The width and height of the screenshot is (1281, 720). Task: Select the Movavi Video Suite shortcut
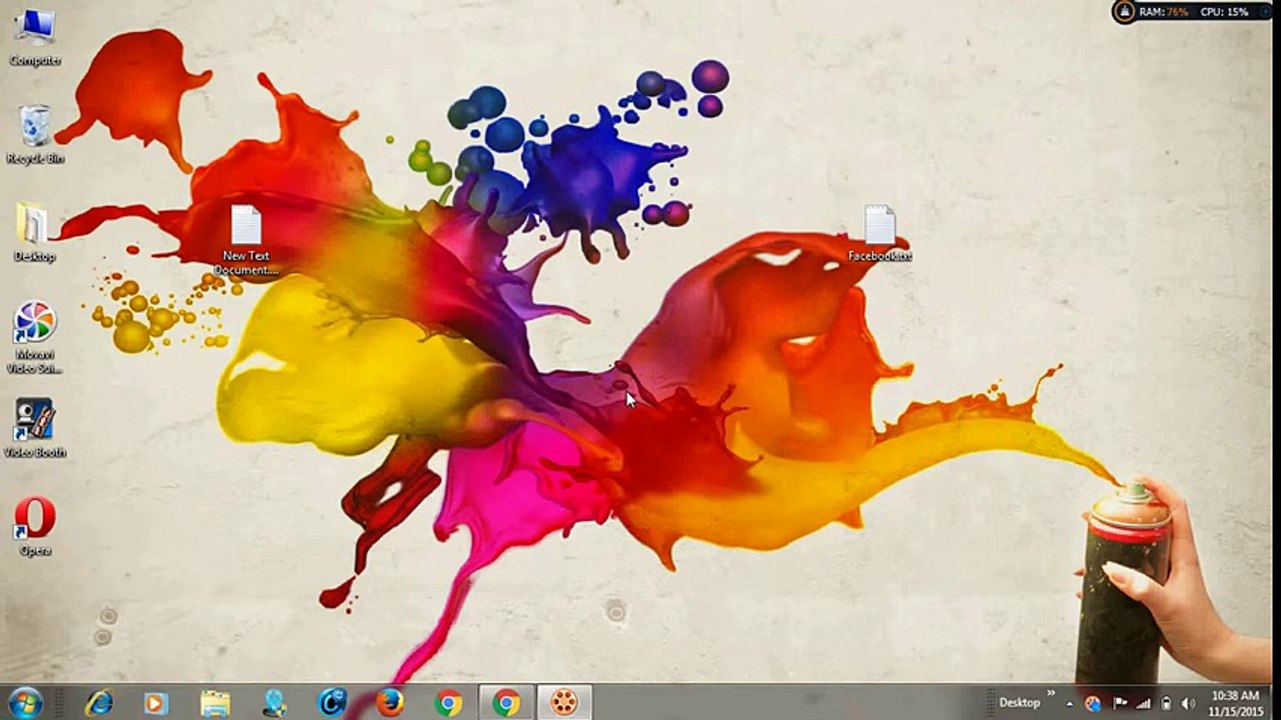point(35,325)
